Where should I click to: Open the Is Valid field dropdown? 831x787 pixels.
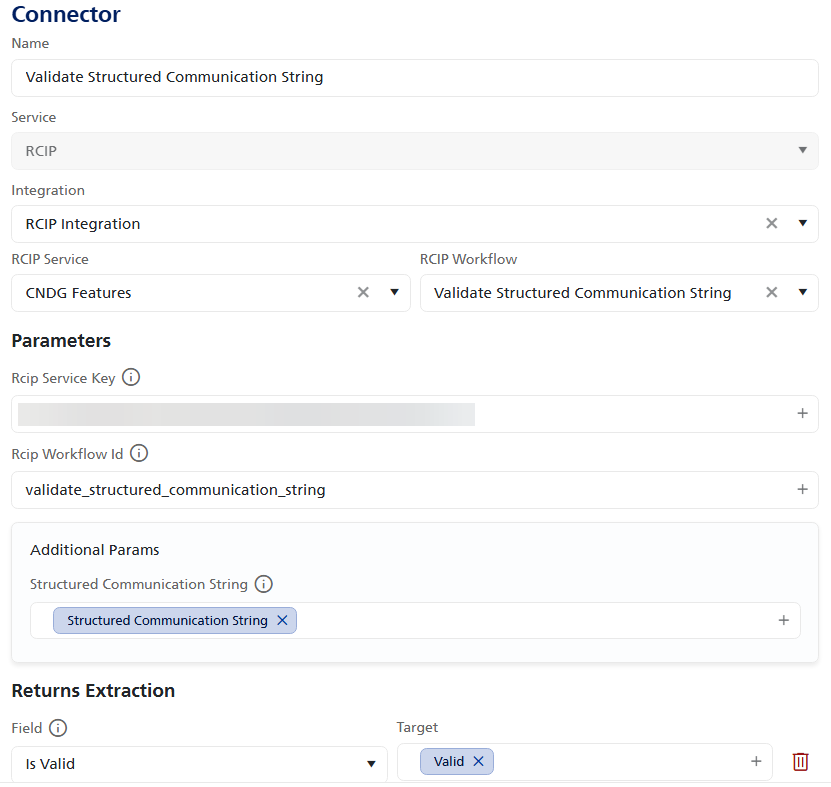(x=371, y=764)
